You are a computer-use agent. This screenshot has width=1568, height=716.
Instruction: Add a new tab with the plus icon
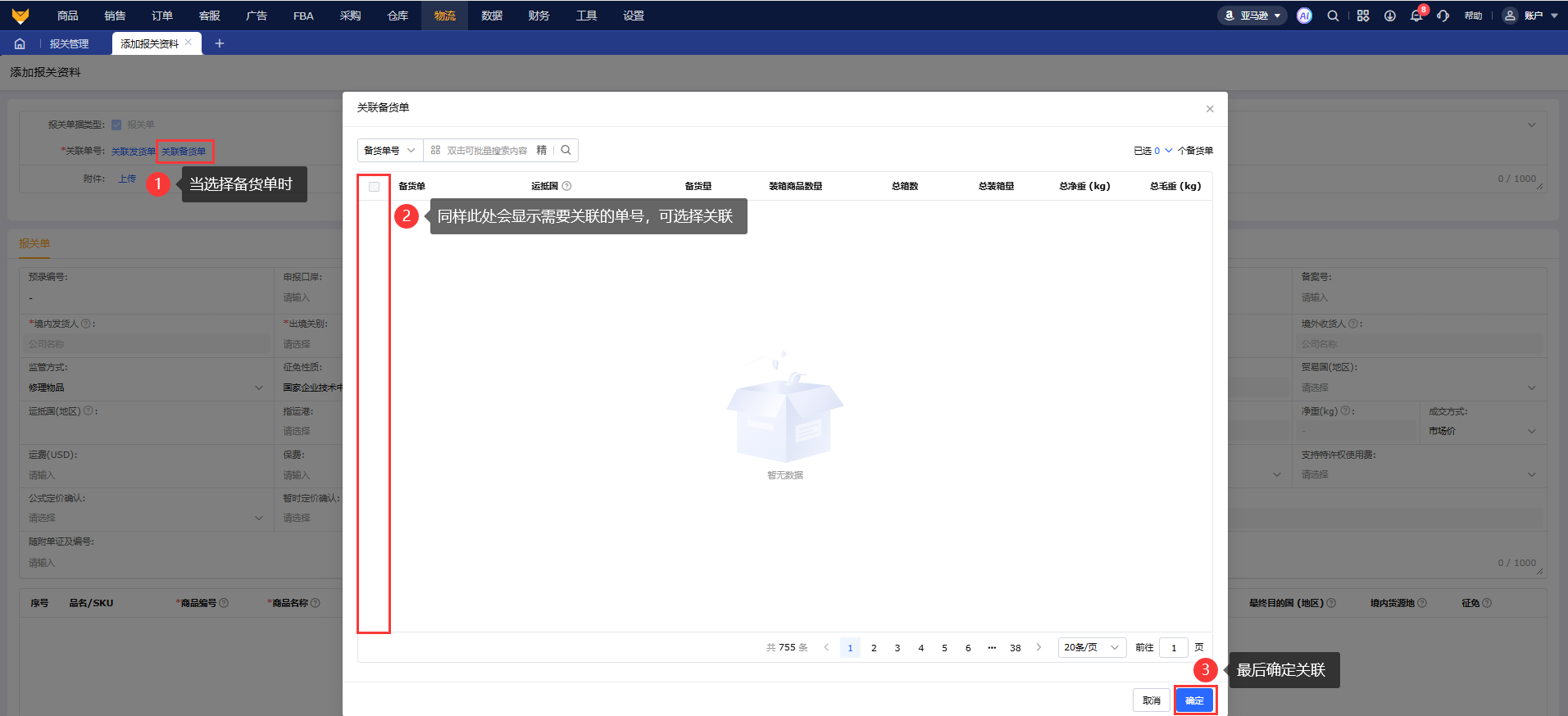[x=220, y=43]
